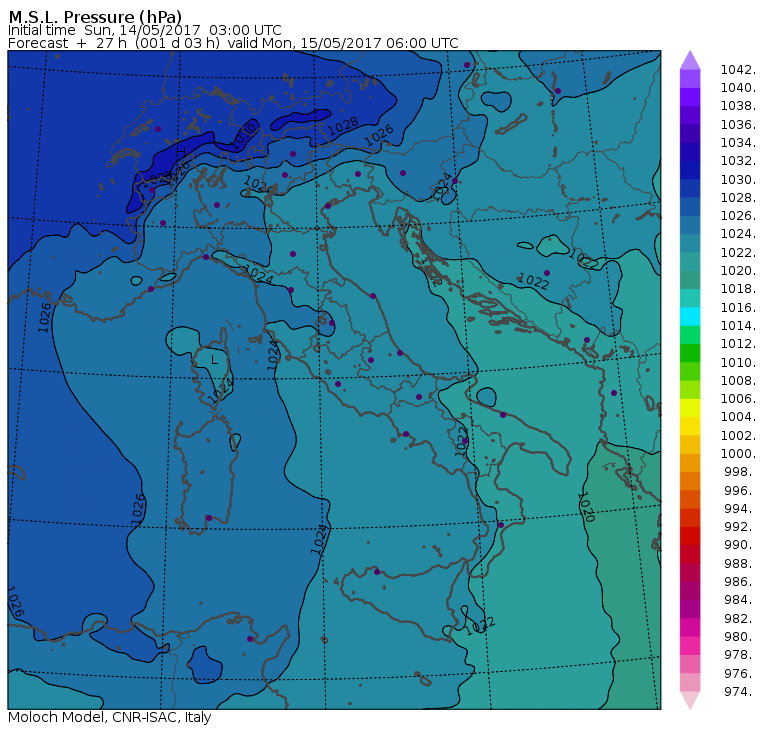Click the '1032.' legend value

pos(738,161)
